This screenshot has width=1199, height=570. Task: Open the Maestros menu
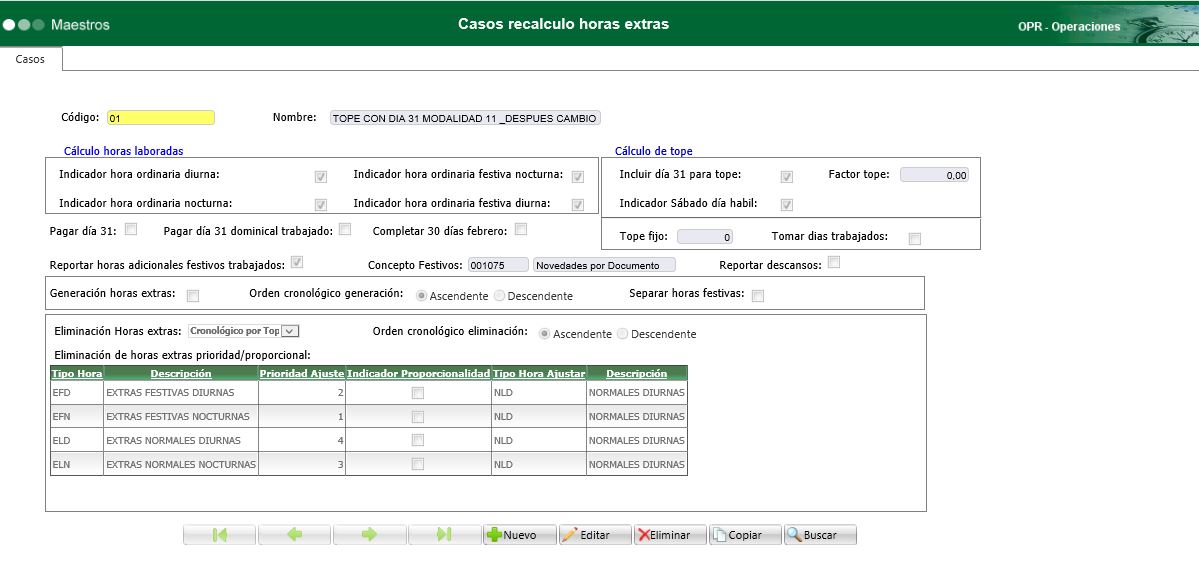click(x=80, y=24)
